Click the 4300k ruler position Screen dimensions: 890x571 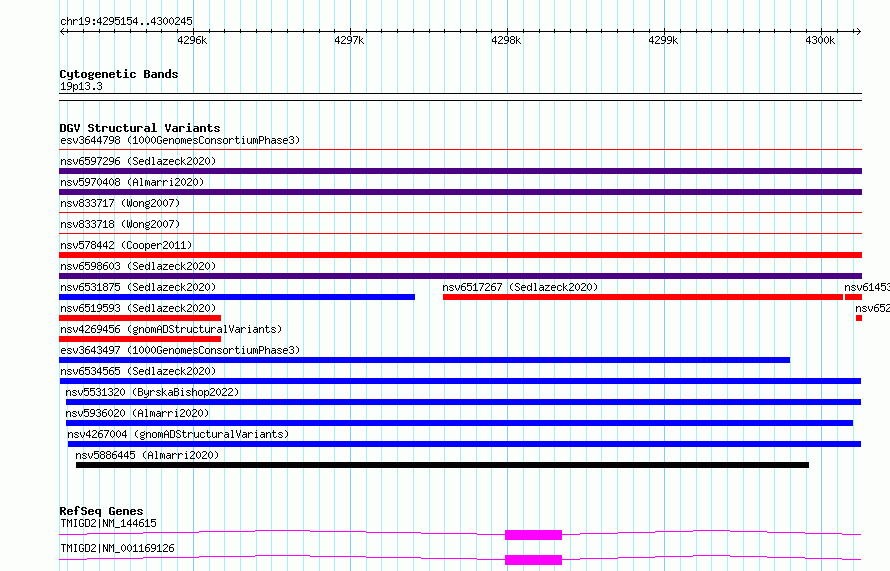tap(820, 40)
